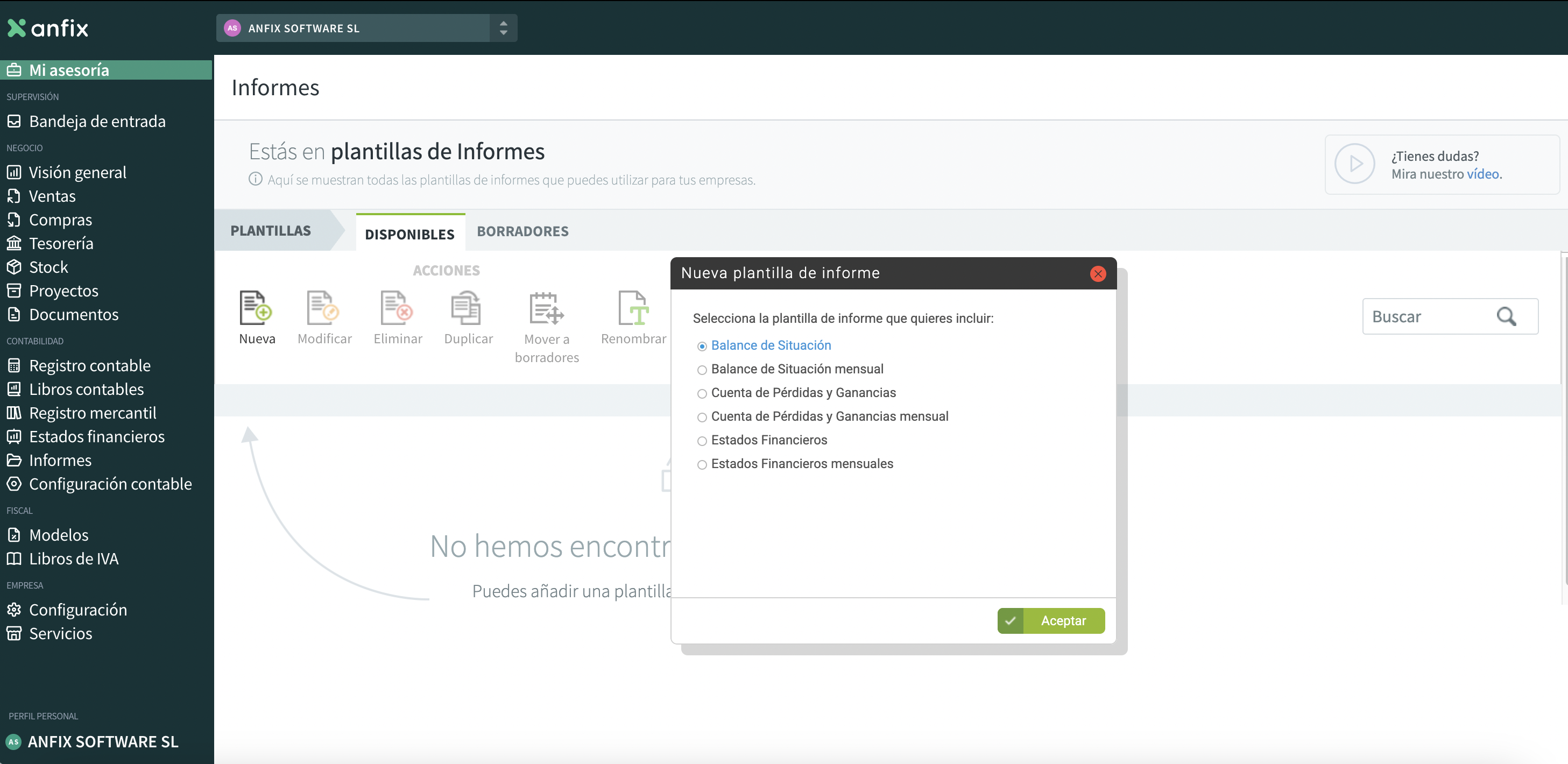
Task: Play the help video icon
Action: [1354, 164]
